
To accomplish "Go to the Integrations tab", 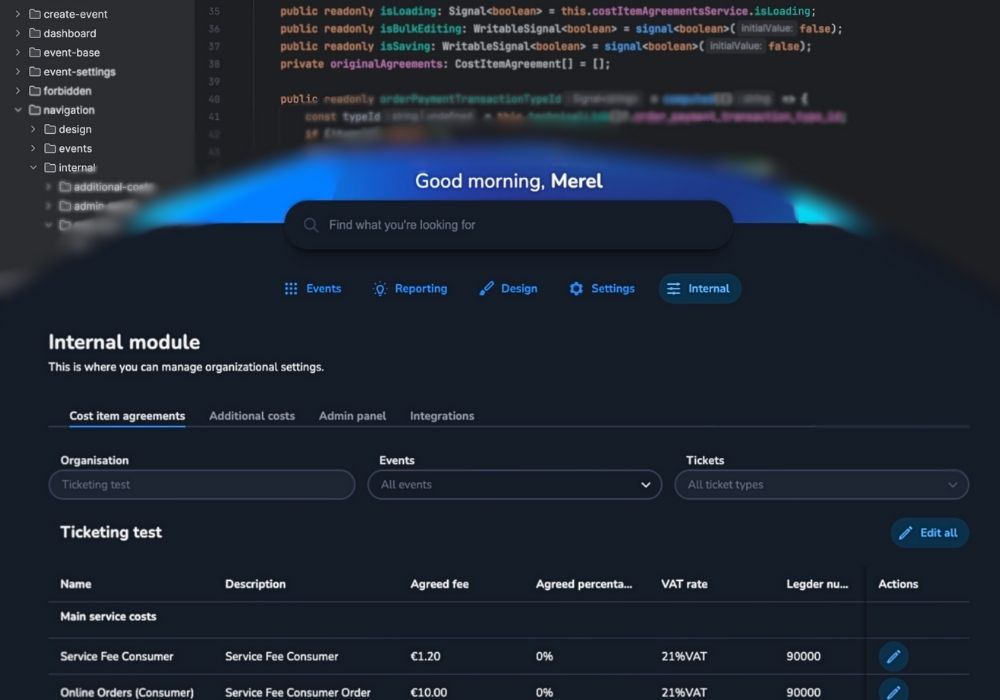I will pyautogui.click(x=442, y=416).
